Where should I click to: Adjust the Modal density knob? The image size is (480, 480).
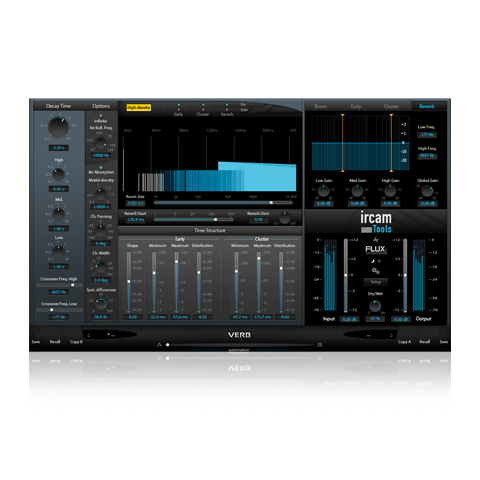100,194
